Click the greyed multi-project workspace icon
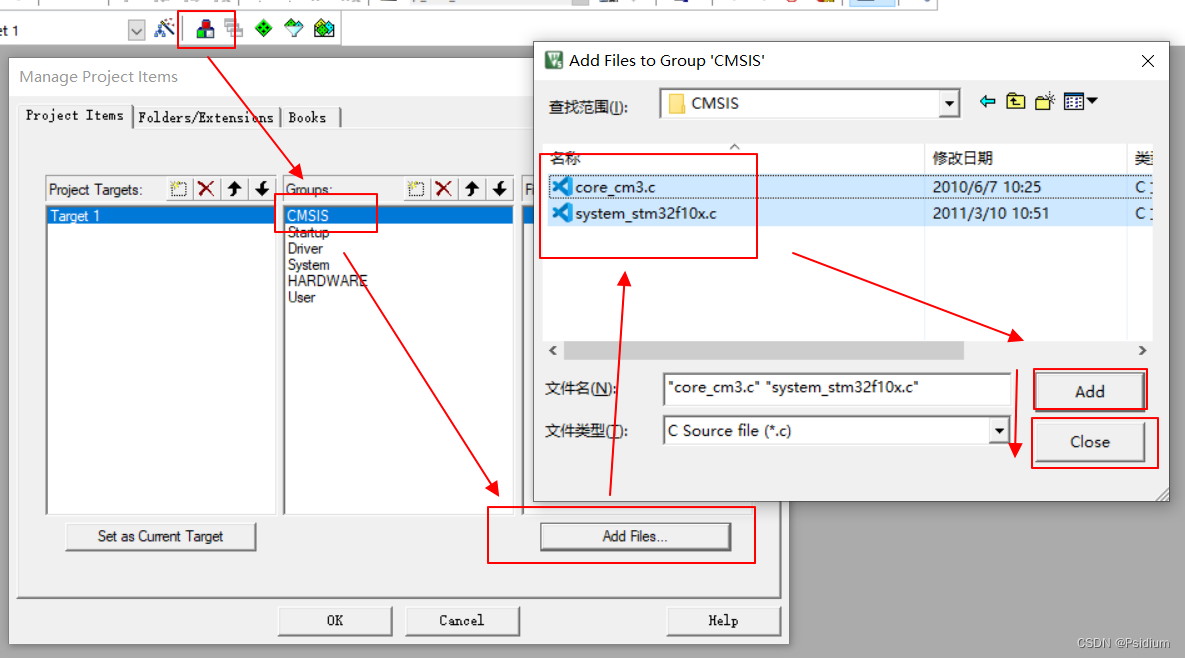Viewport: 1185px width, 658px height. (234, 29)
